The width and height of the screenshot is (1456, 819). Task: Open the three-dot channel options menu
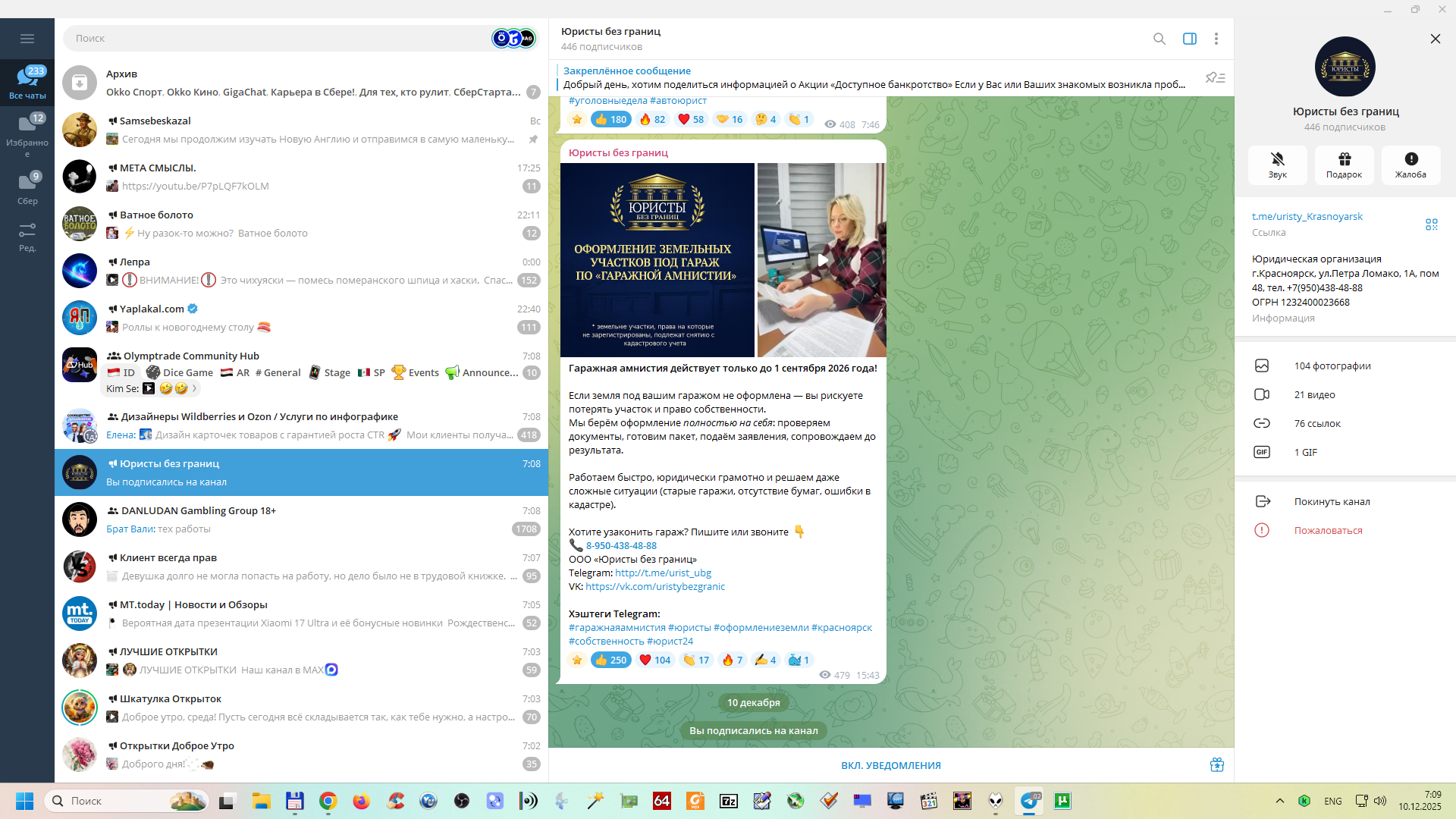[x=1216, y=39]
